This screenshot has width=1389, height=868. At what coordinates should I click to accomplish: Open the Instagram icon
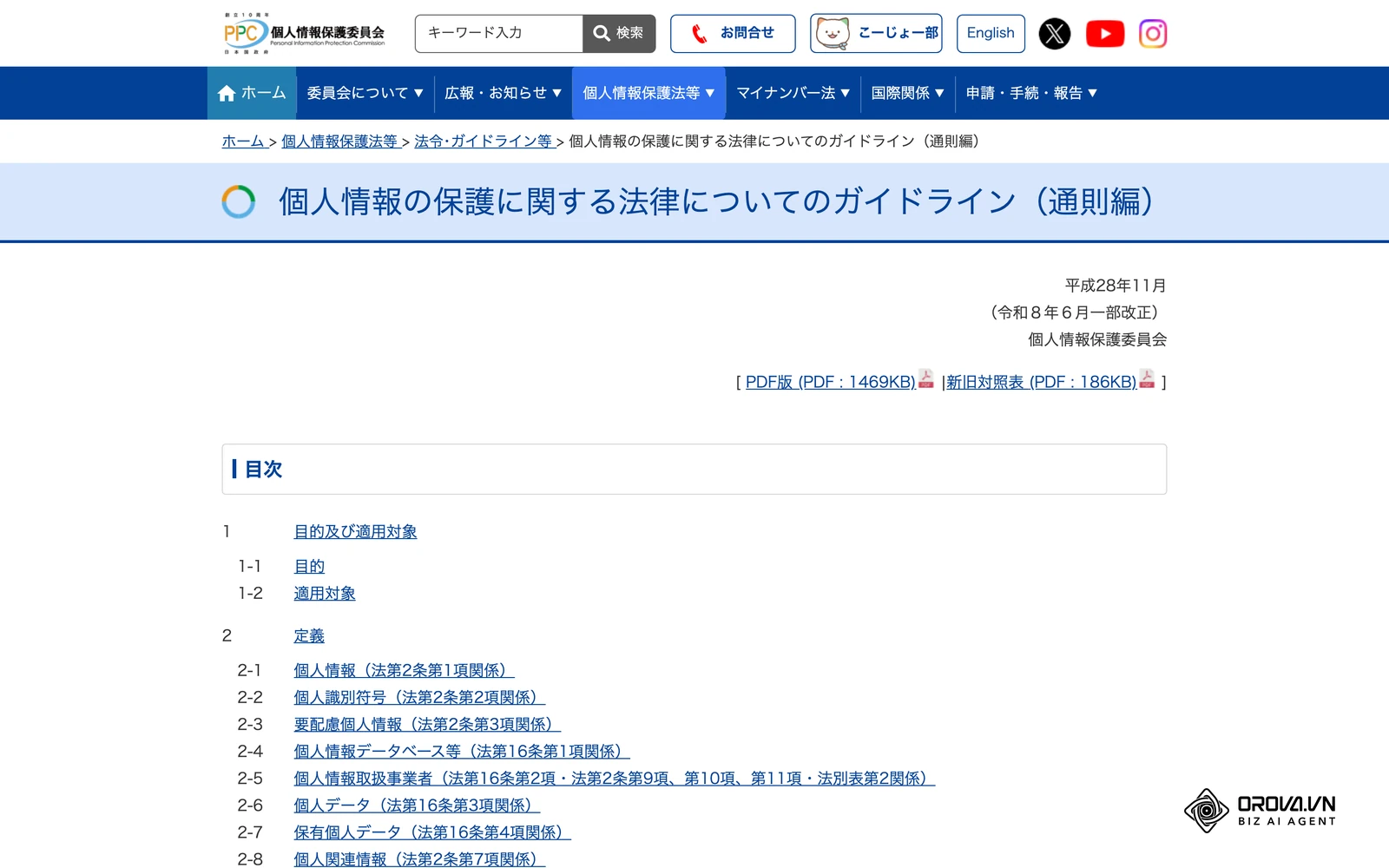click(1153, 34)
